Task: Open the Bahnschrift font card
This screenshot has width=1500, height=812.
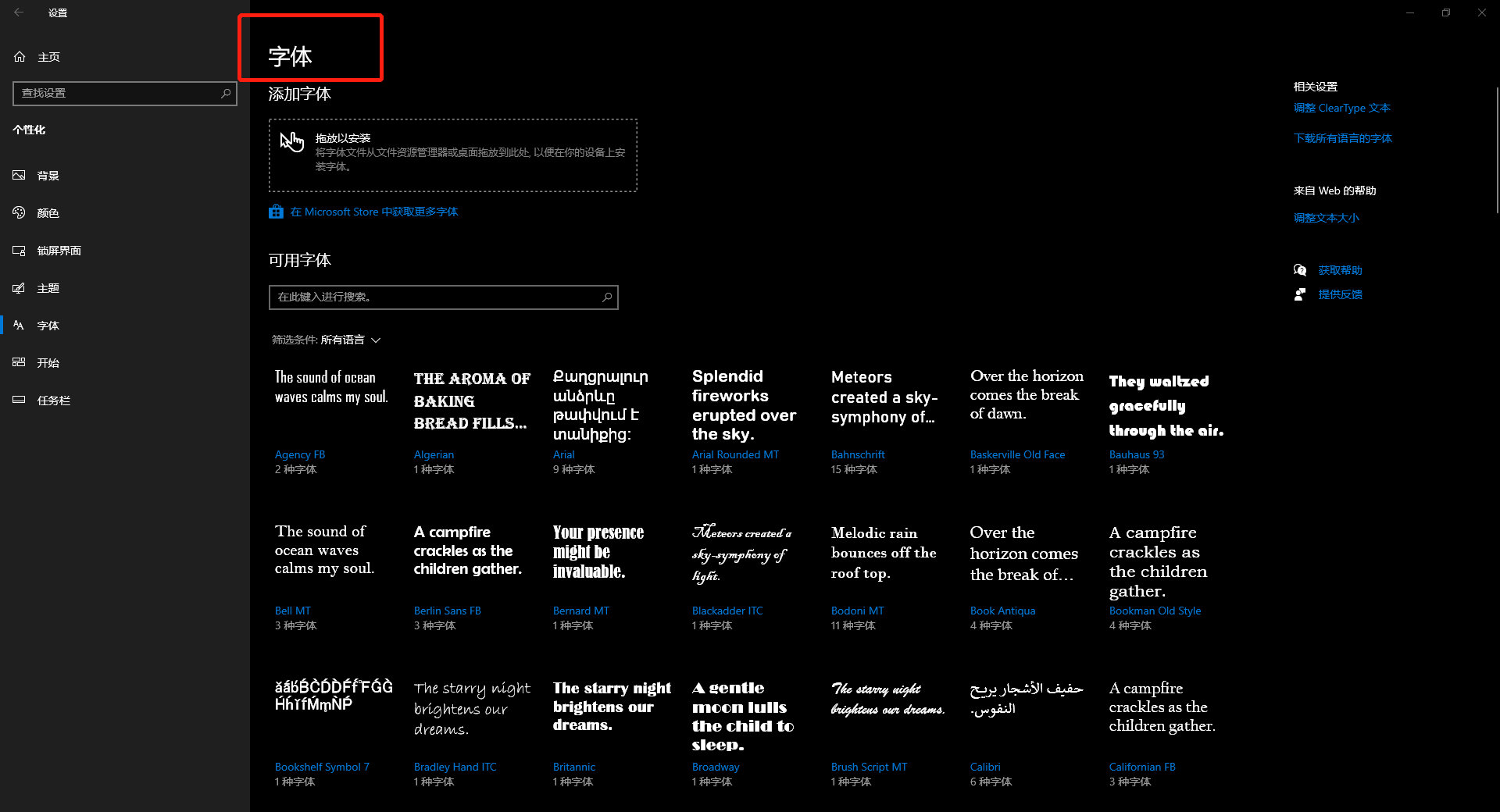Action: click(x=888, y=422)
